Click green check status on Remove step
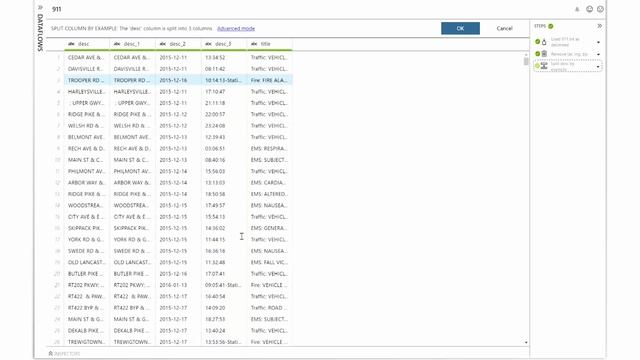Viewport: 640px width, 360px height. coord(538,53)
